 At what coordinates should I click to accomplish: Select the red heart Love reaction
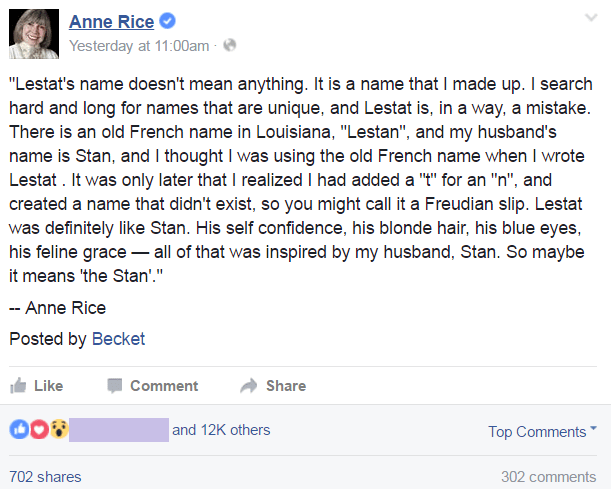pos(39,430)
